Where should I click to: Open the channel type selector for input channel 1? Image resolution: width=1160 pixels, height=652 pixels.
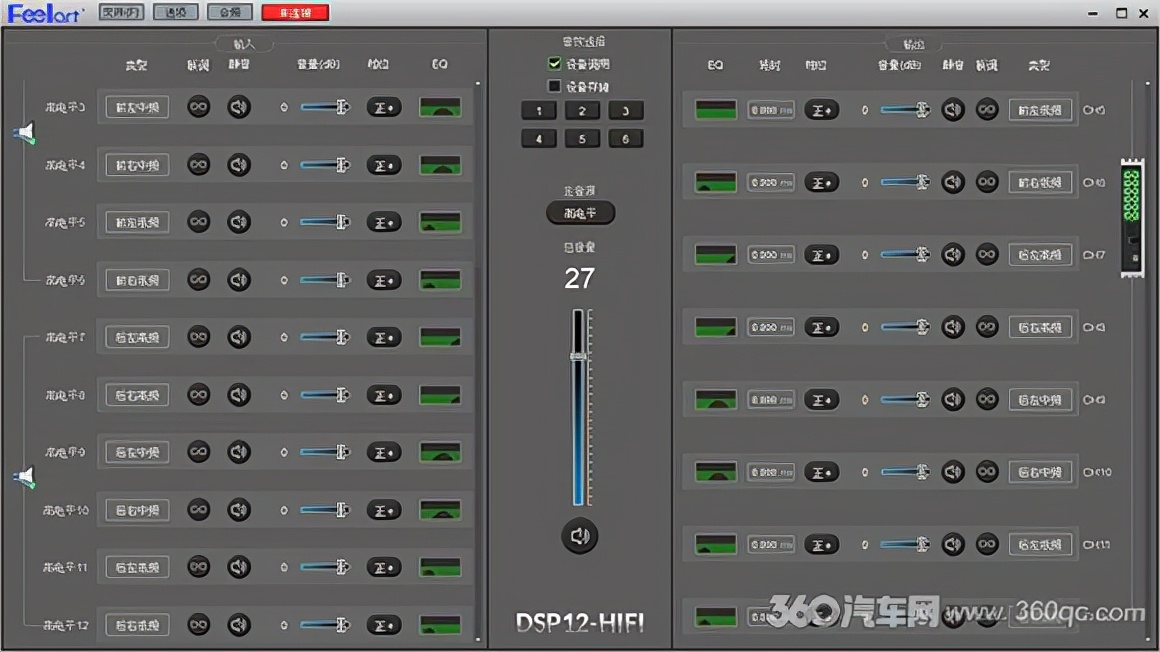point(136,107)
